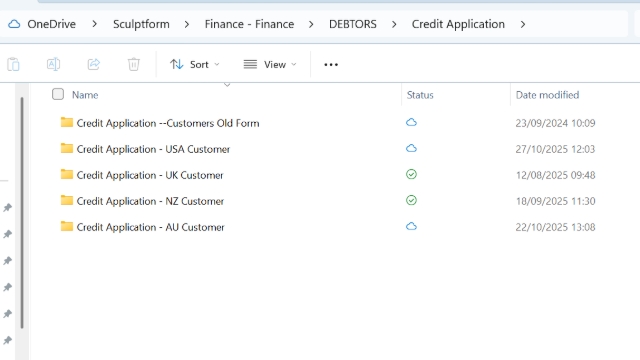Open the Sort dropdown
The image size is (640, 360).
[195, 64]
